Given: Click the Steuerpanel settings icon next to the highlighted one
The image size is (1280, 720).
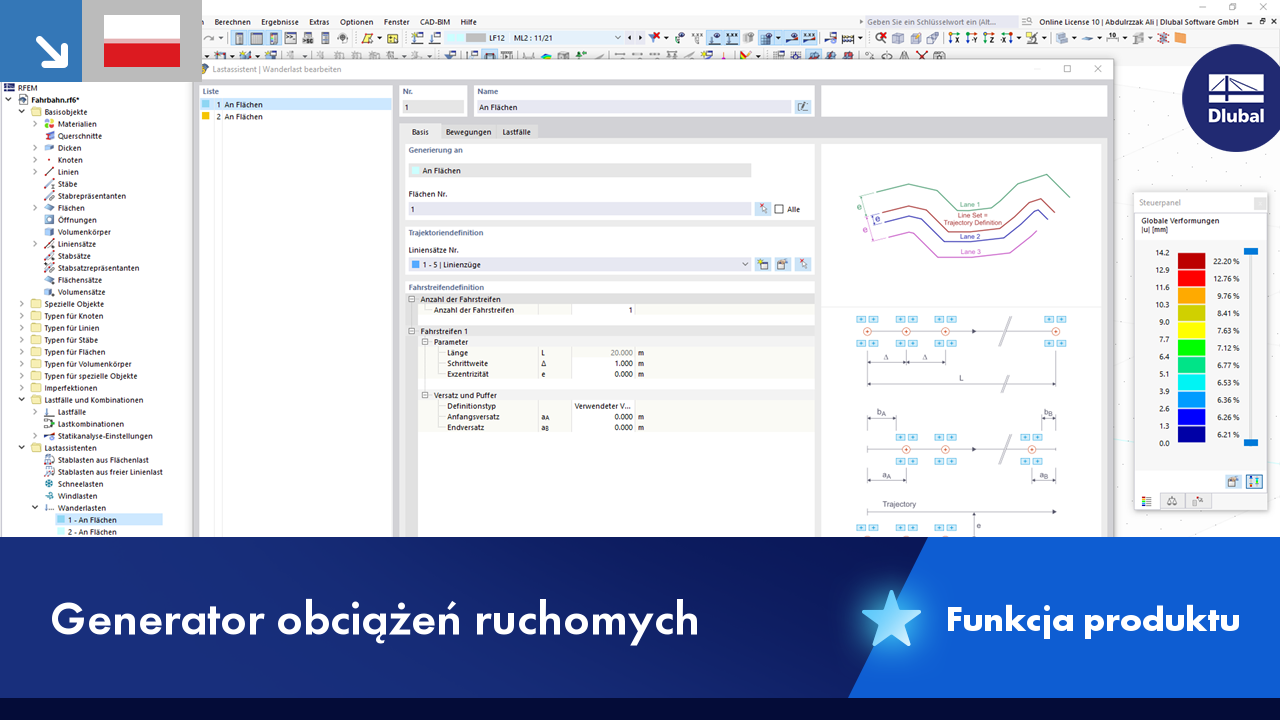Looking at the screenshot, I should tap(1234, 481).
